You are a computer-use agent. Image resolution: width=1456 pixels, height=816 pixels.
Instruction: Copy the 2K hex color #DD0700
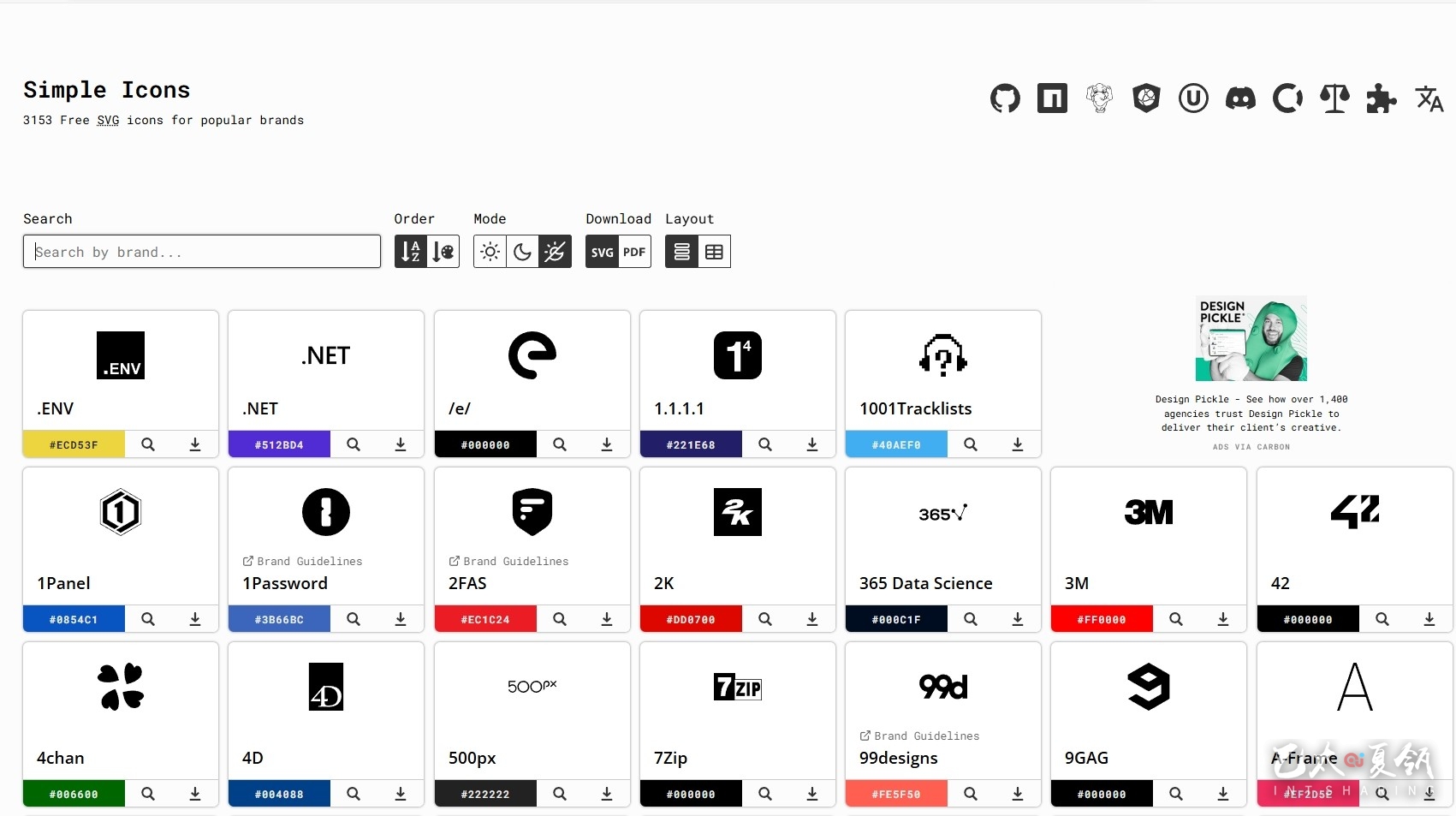click(691, 619)
